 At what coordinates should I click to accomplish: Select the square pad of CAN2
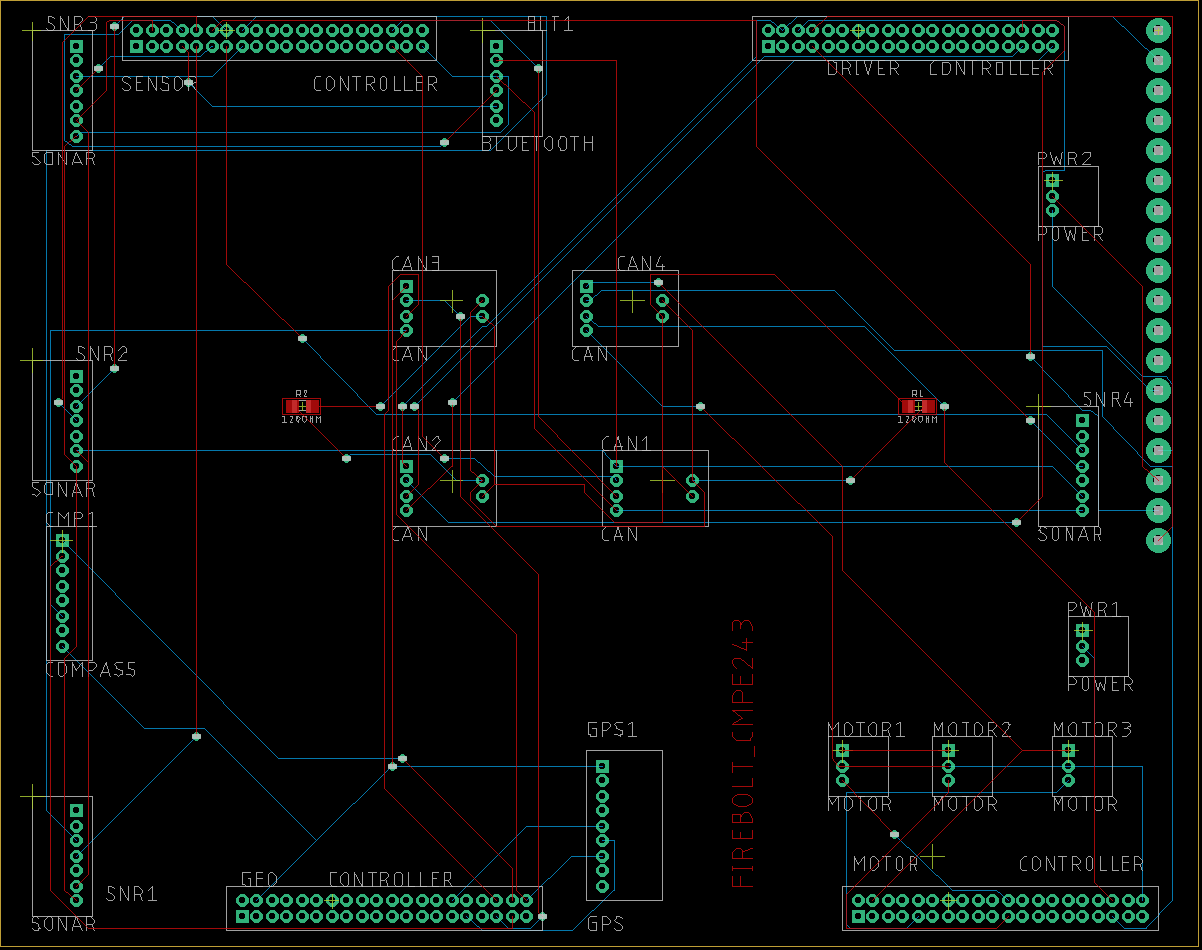[x=407, y=466]
